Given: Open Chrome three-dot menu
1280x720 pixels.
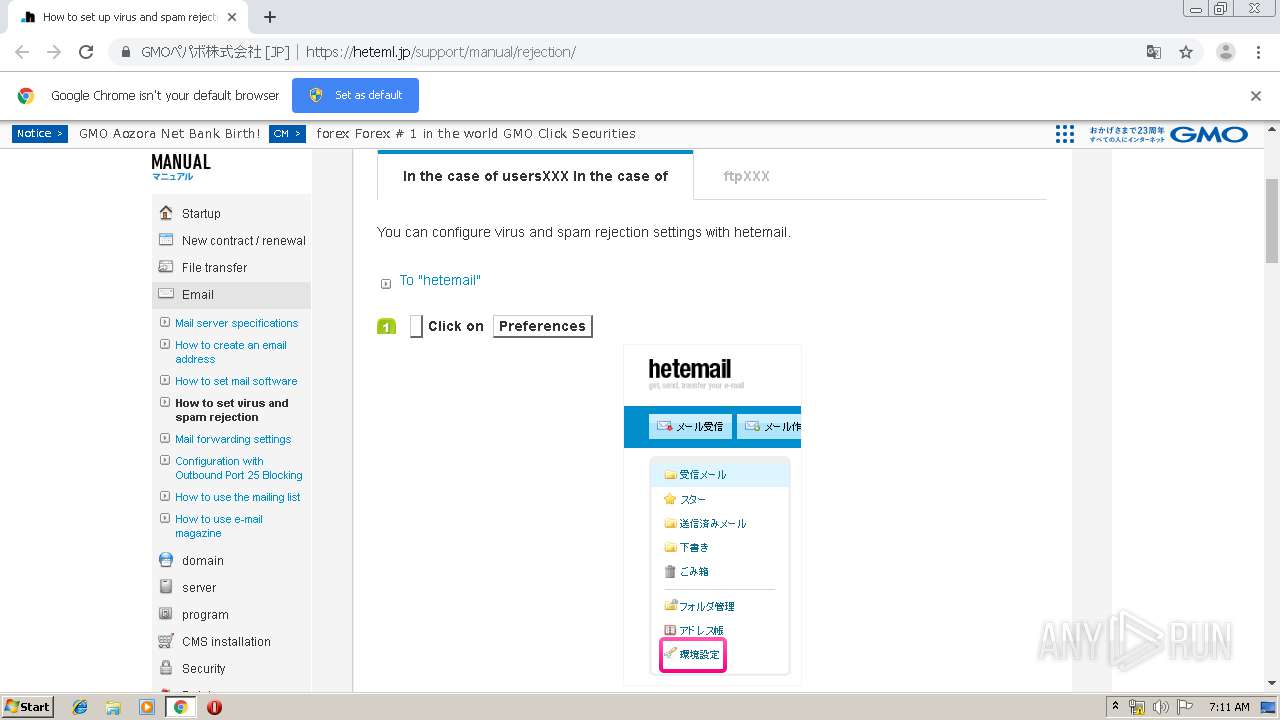Looking at the screenshot, I should 1257,52.
